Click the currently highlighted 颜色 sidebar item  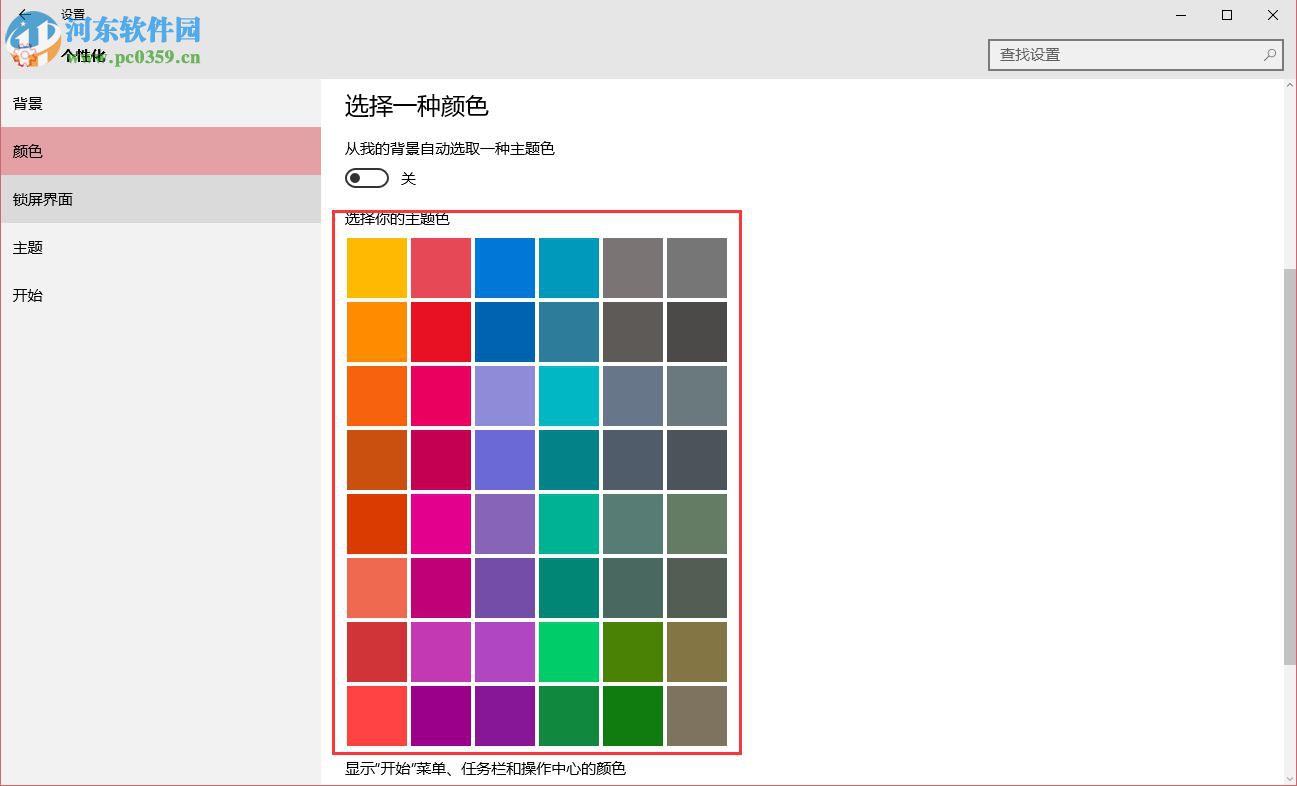click(x=27, y=151)
